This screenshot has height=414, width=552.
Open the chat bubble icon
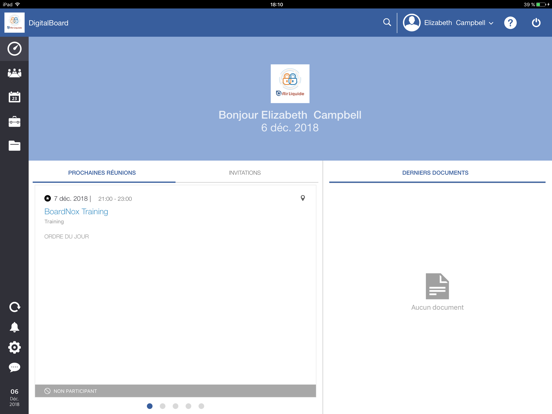14,368
